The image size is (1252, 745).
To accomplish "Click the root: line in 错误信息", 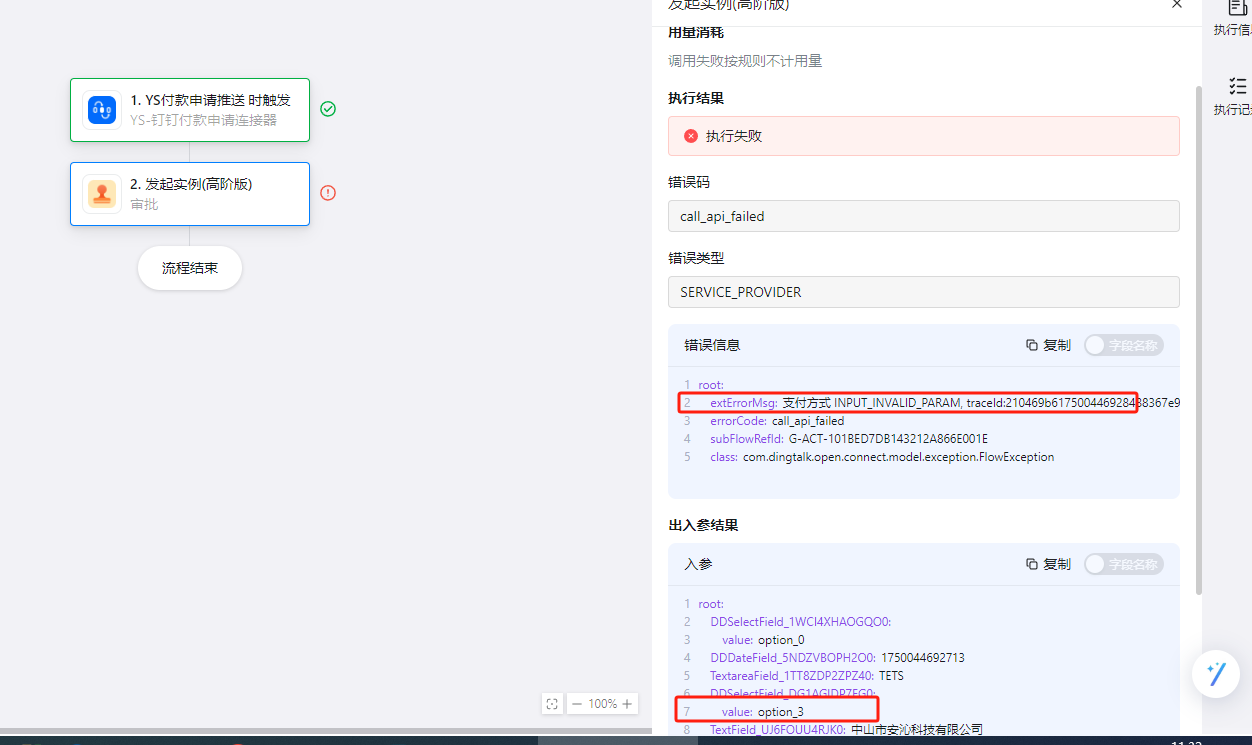I will (710, 385).
